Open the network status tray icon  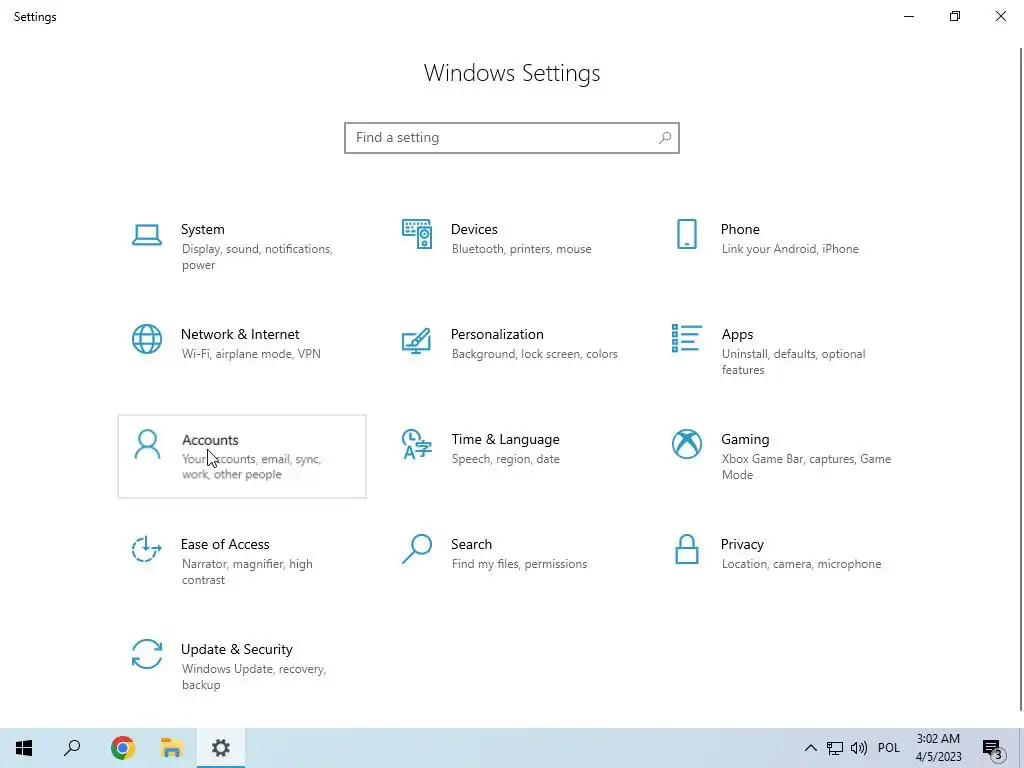835,748
